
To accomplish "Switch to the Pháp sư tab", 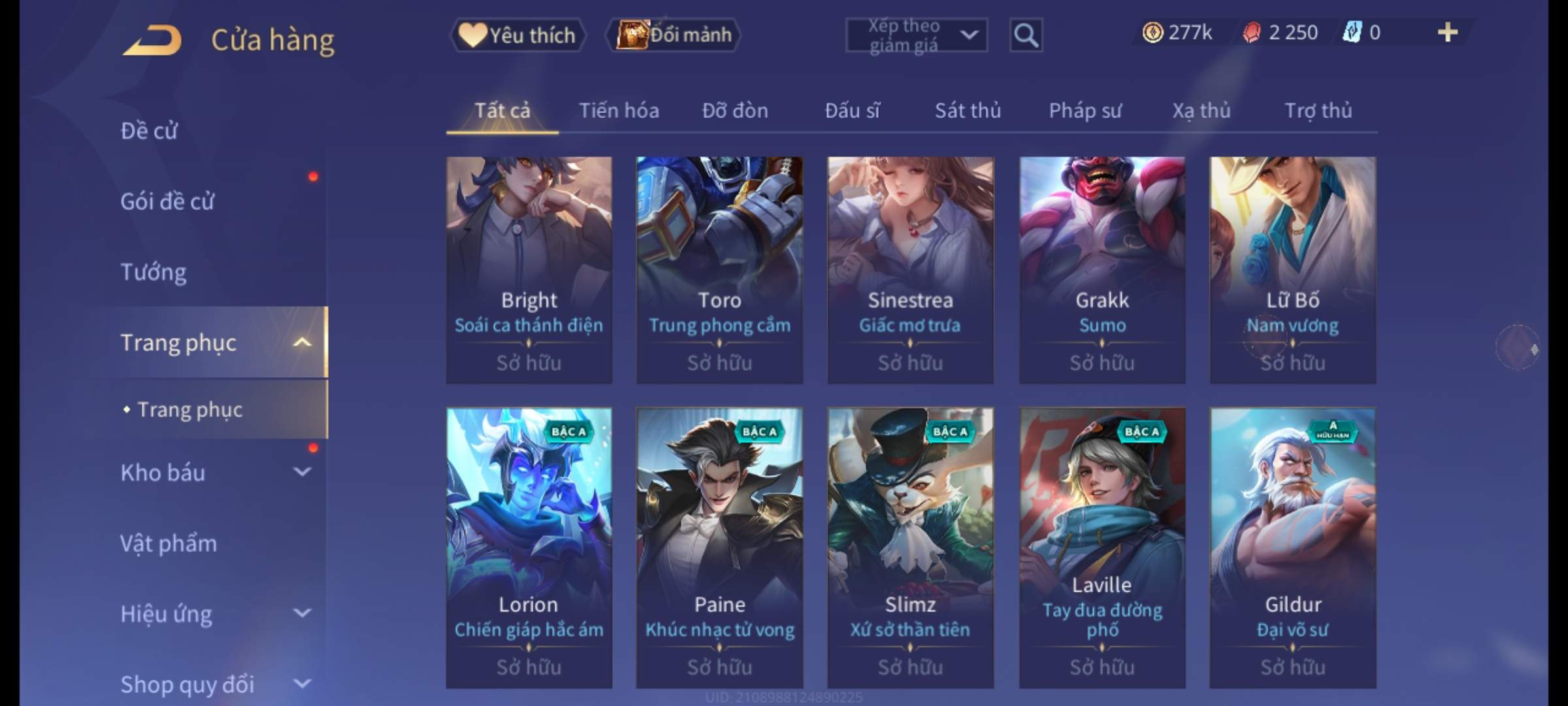I will coord(1085,110).
